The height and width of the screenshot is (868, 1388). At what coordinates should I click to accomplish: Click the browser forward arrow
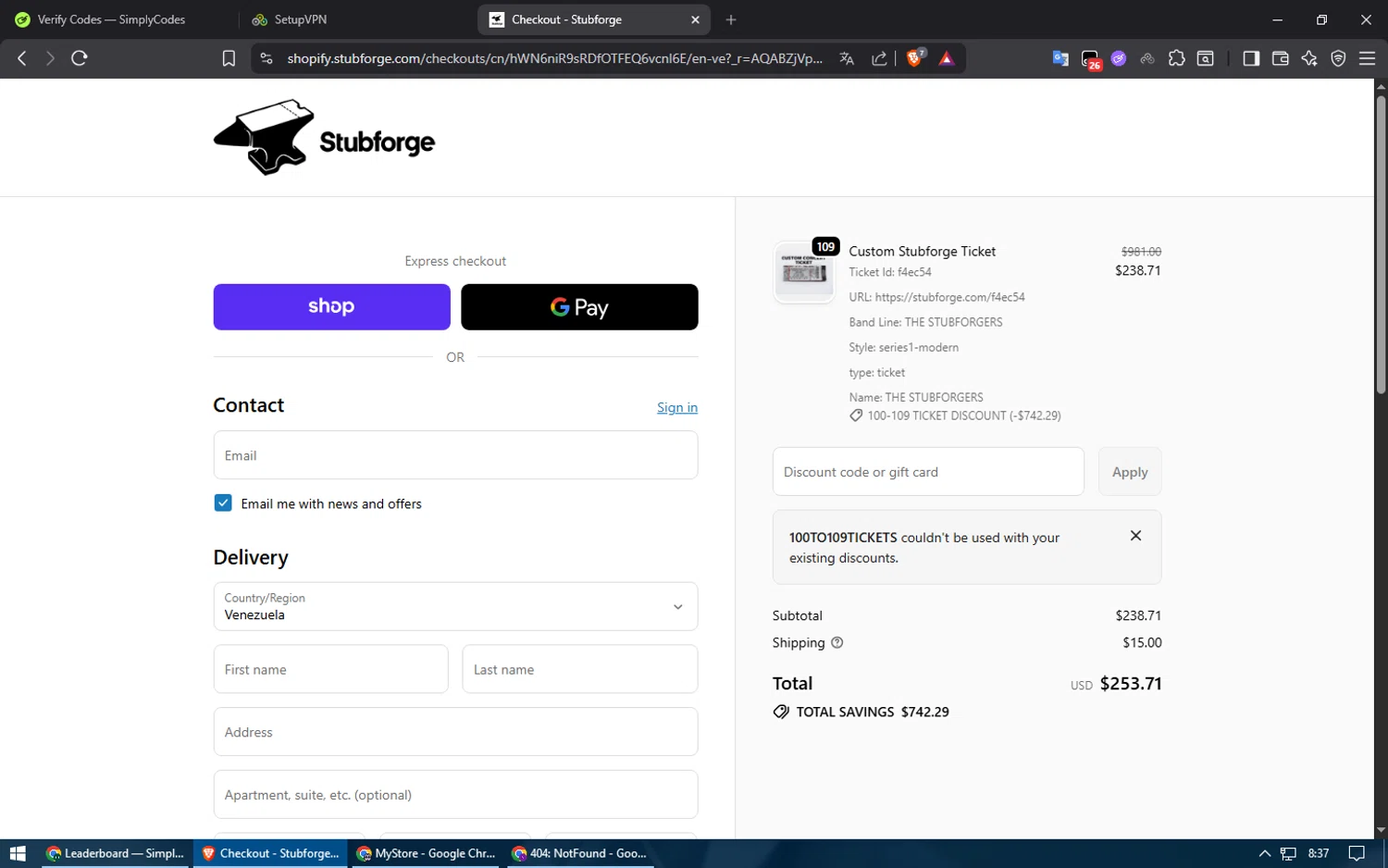pos(50,58)
